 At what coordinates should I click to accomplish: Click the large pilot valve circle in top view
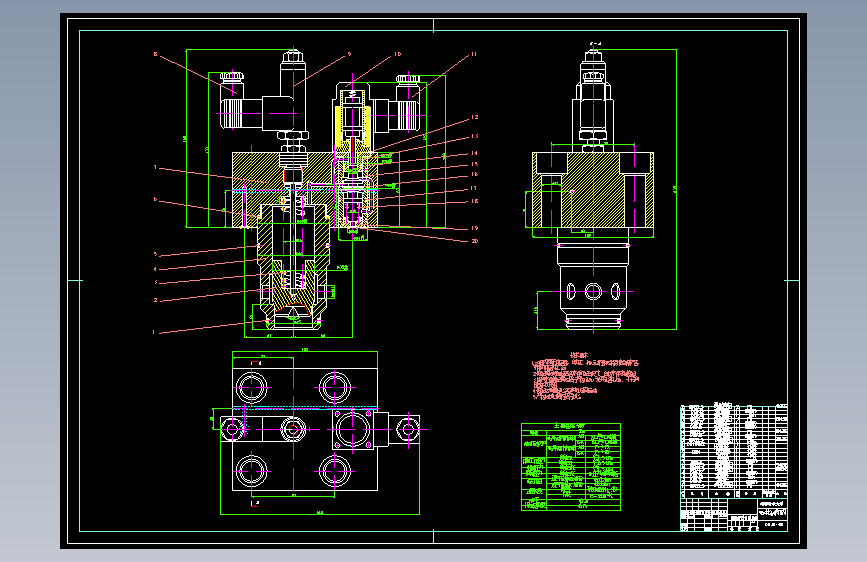pos(353,429)
